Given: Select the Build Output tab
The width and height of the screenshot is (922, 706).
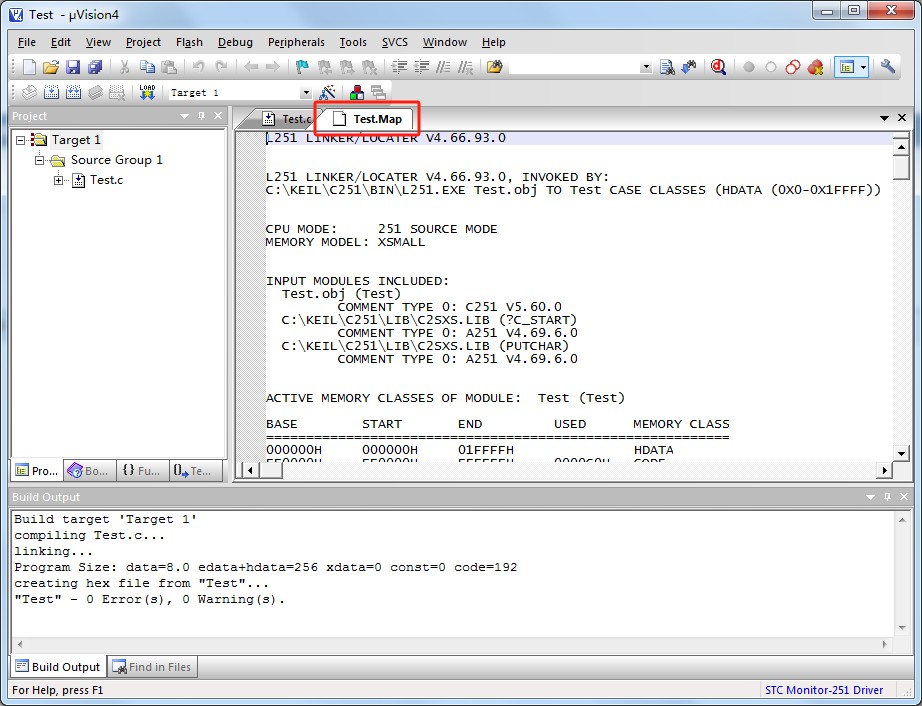Looking at the screenshot, I should pyautogui.click(x=58, y=667).
